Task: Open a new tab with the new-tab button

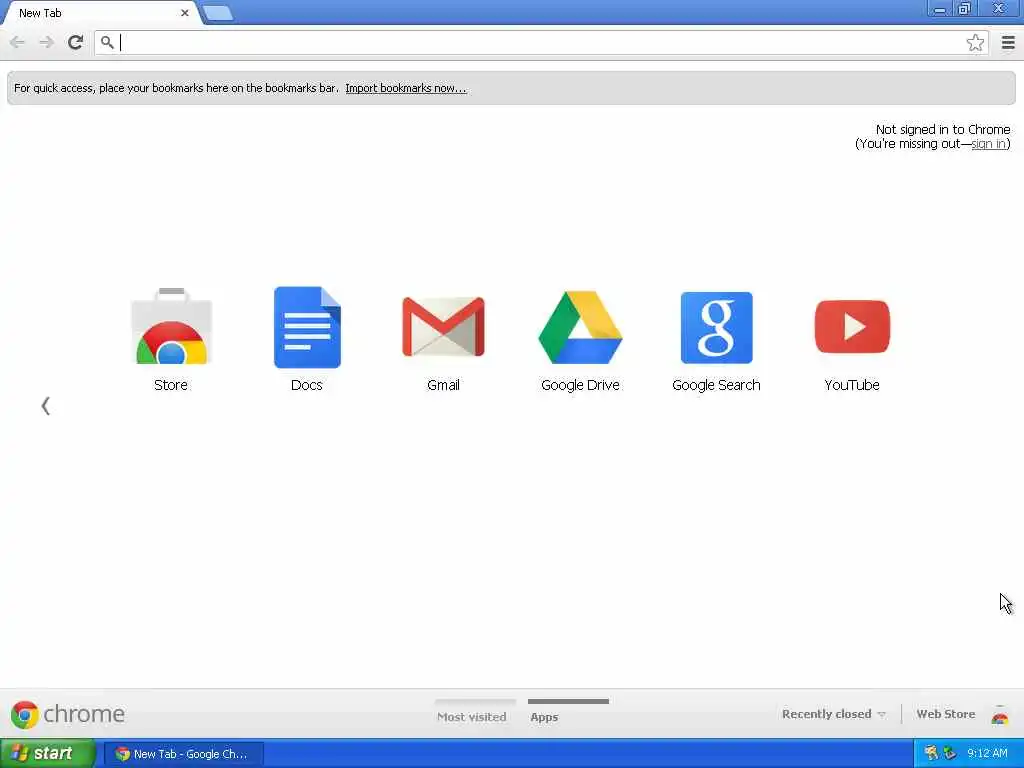Action: (x=217, y=13)
